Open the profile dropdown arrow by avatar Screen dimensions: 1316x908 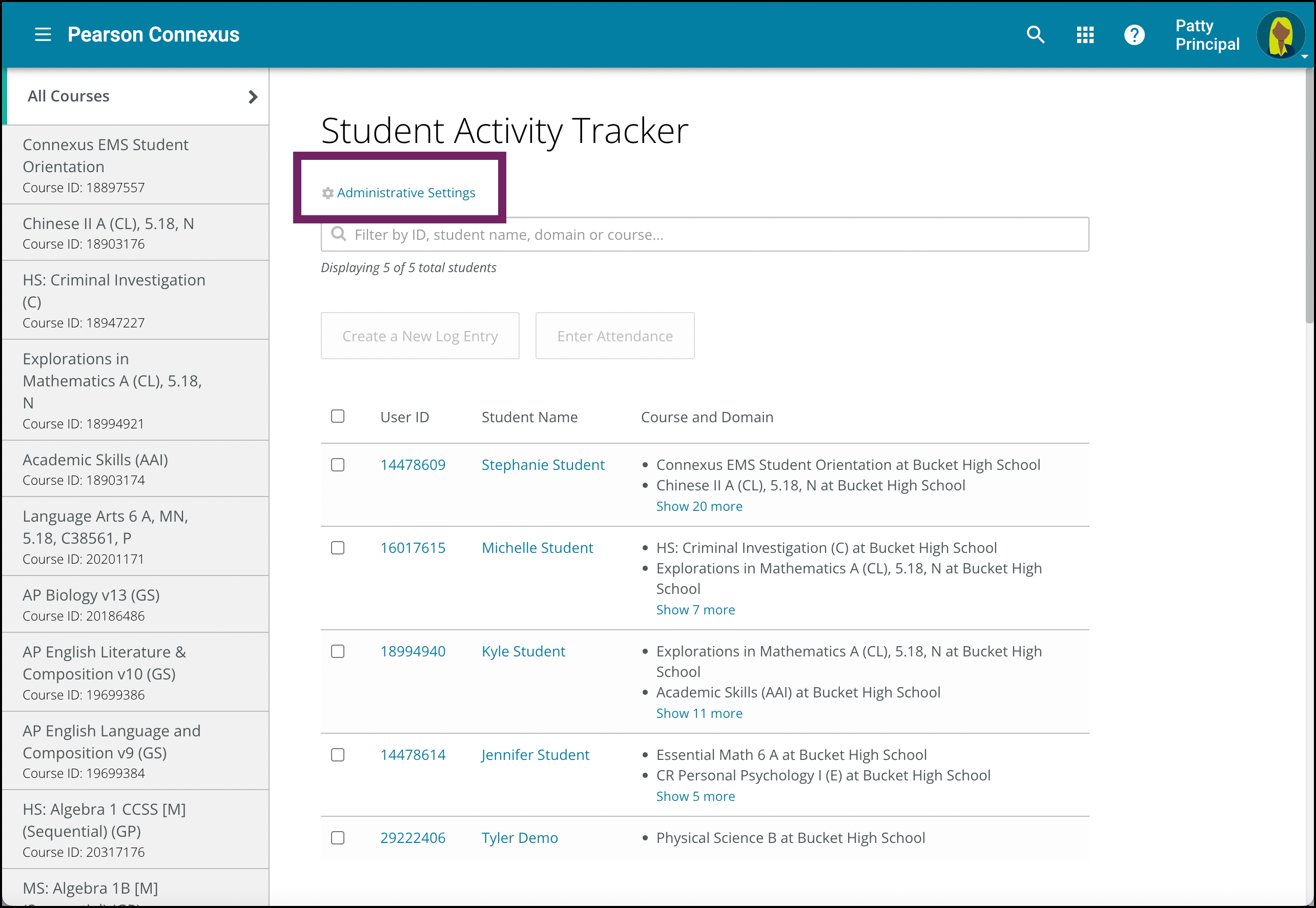click(1304, 56)
